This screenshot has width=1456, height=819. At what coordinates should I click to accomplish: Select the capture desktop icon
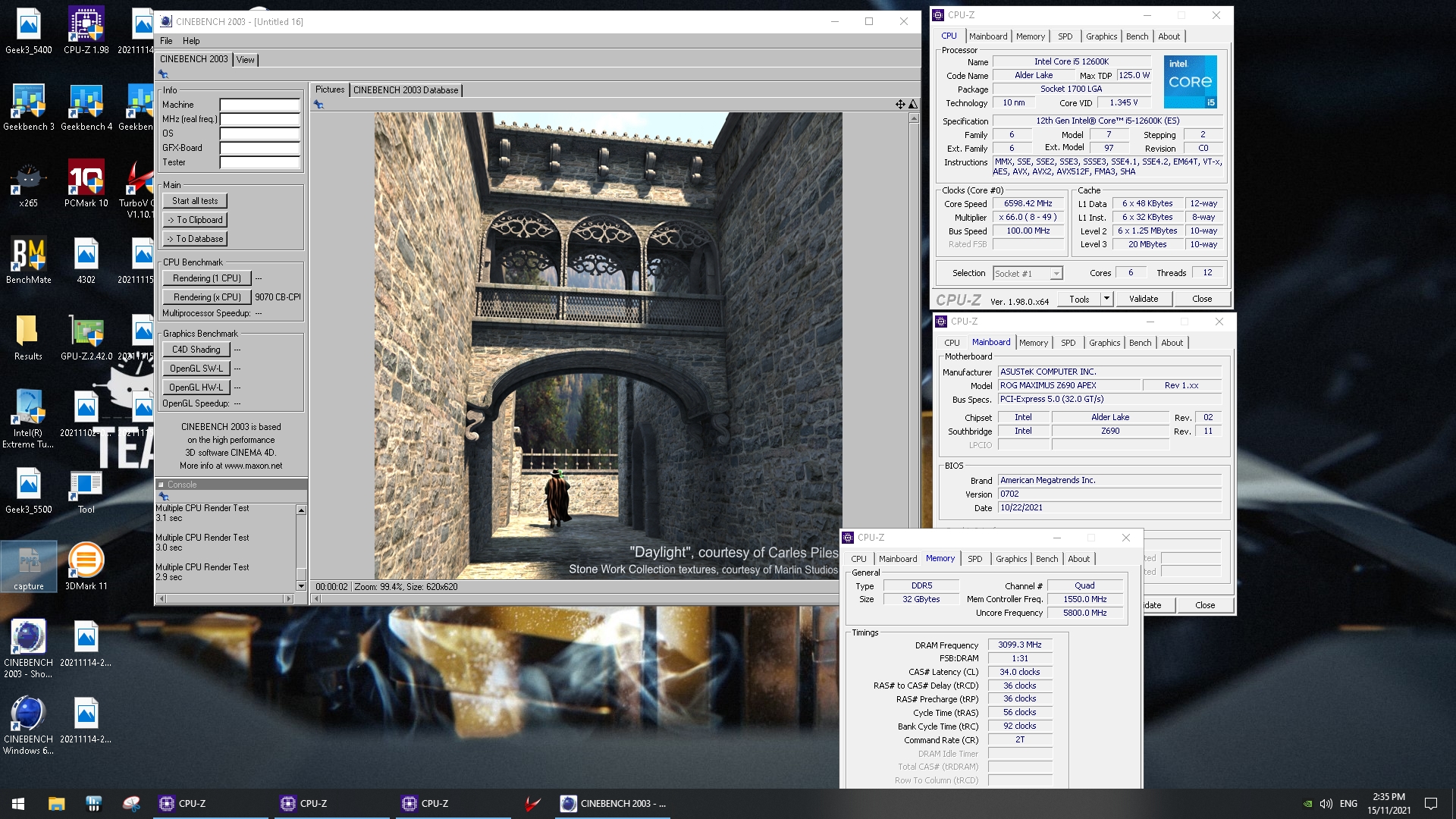pyautogui.click(x=29, y=567)
